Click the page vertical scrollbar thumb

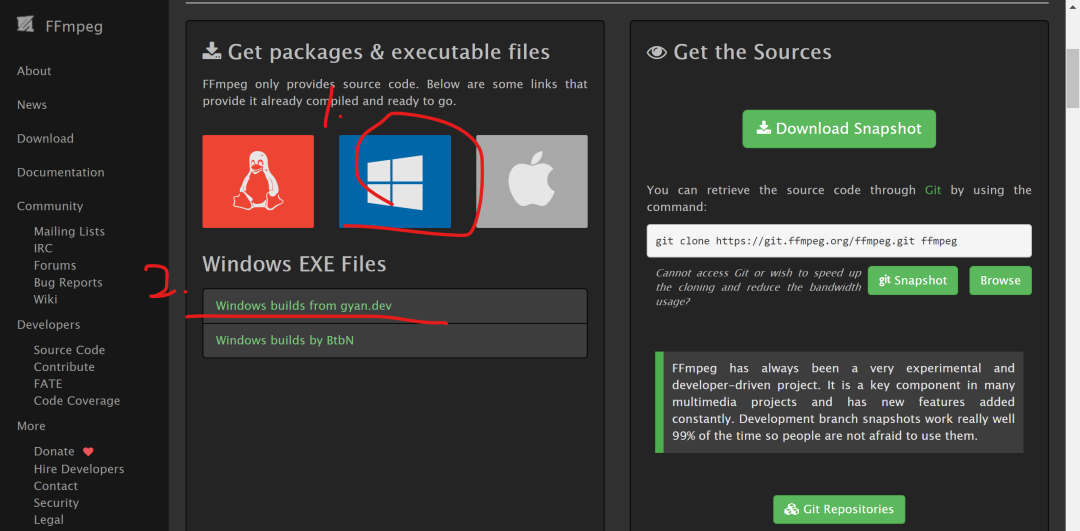1072,78
